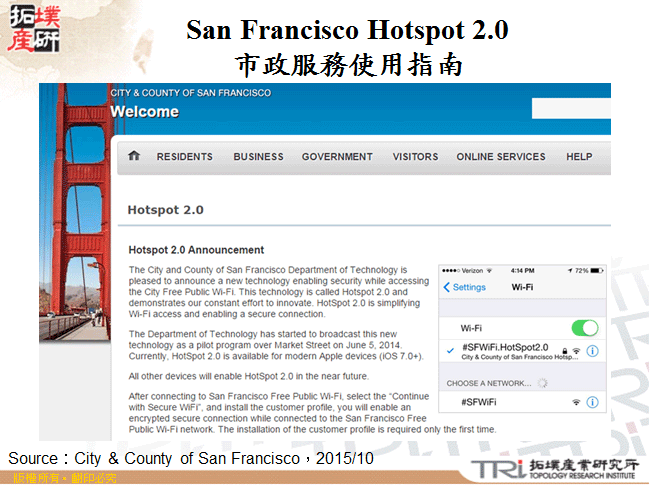Screen dimensions: 650x485
Task: Click the City & County of San Francisco header link
Action: [190, 93]
